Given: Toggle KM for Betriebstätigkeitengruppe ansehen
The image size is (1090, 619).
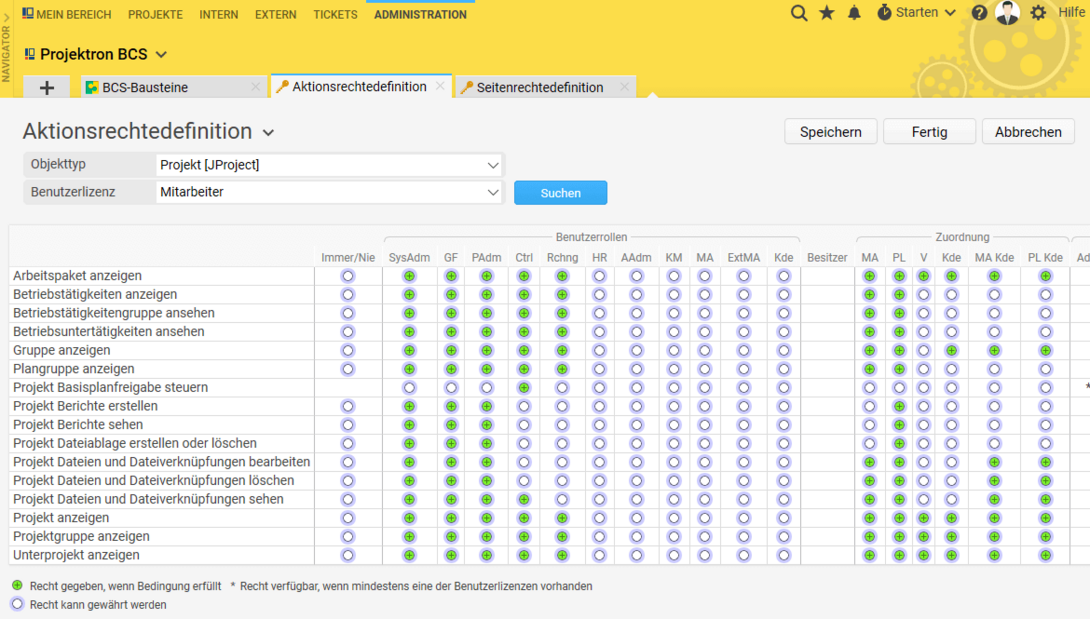Looking at the screenshot, I should pyautogui.click(x=674, y=314).
